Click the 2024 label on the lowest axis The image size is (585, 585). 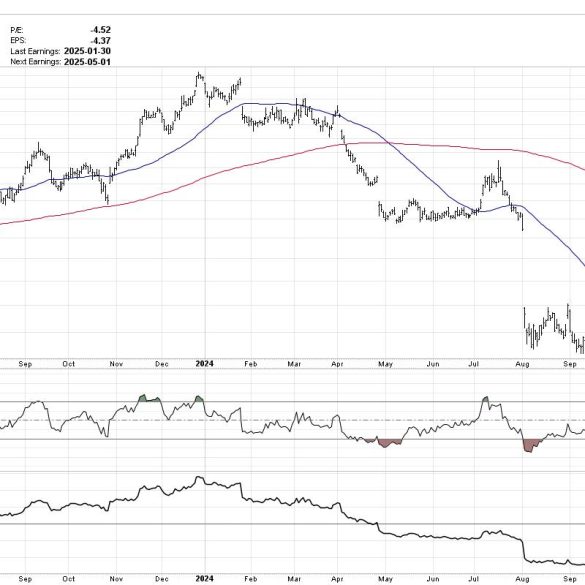[x=204, y=579]
